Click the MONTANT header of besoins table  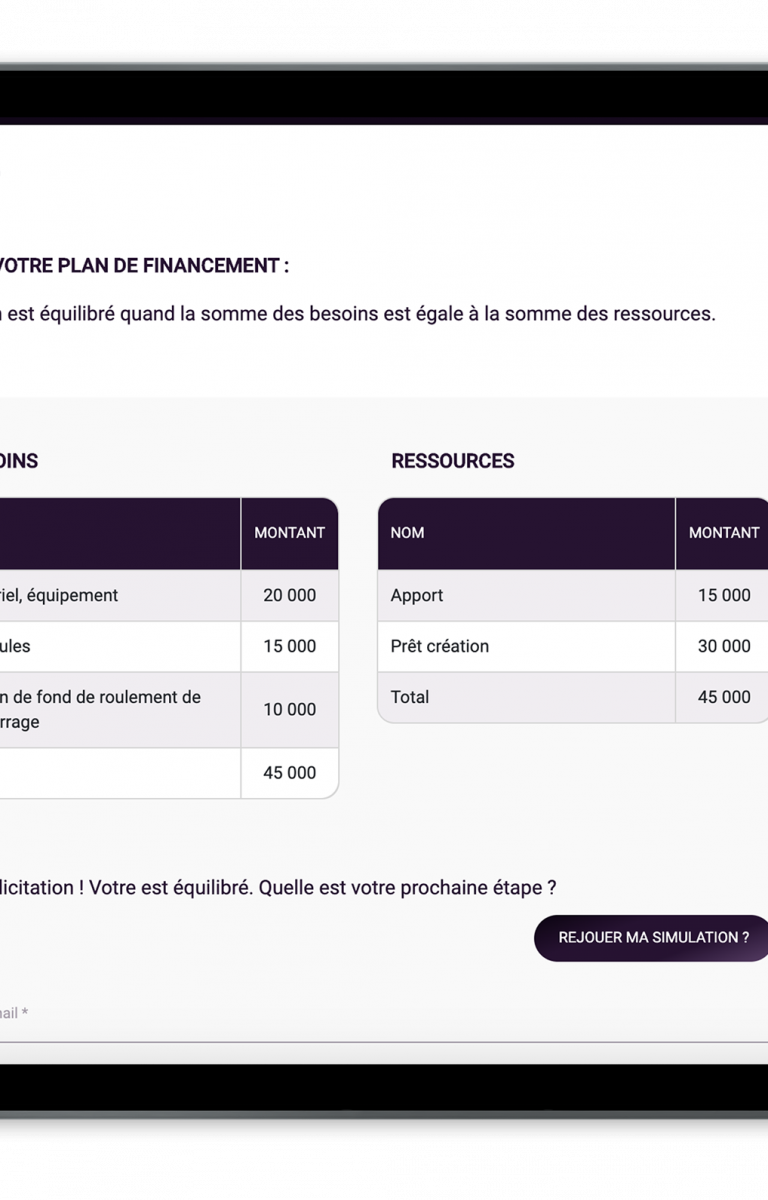click(x=289, y=533)
